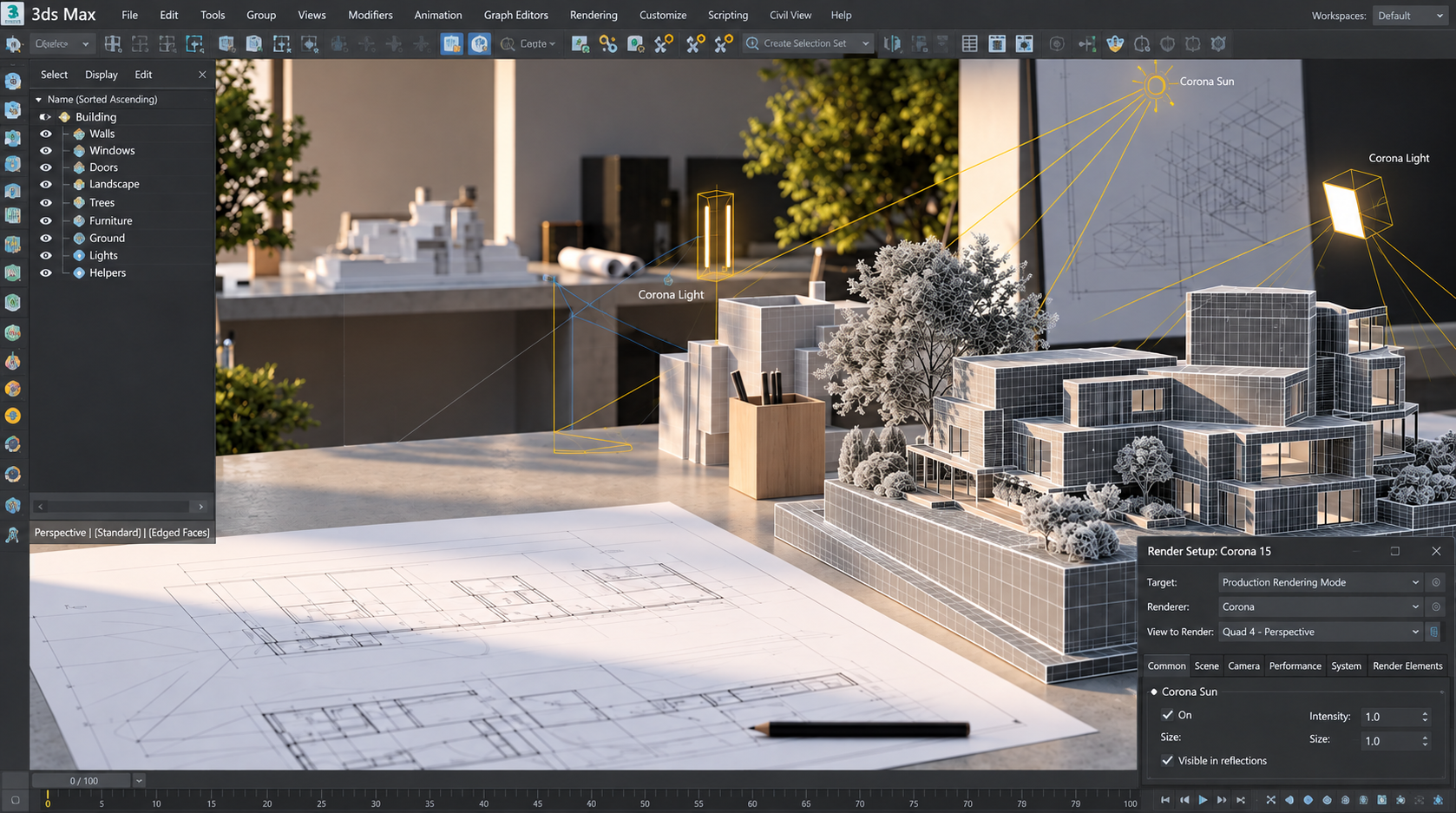Close the scene explorer panel
Screen dimensions: 1456x813
point(202,75)
